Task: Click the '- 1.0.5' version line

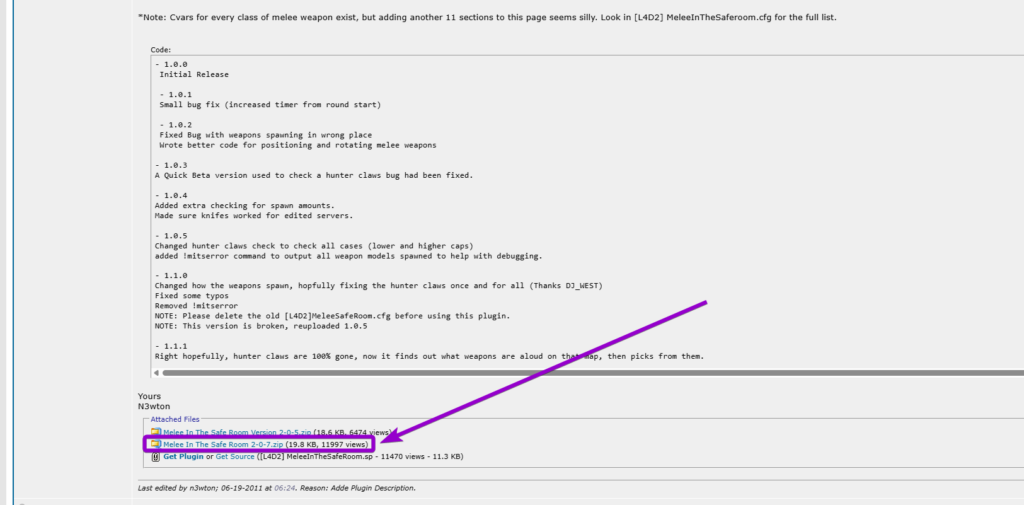Action: tap(171, 235)
